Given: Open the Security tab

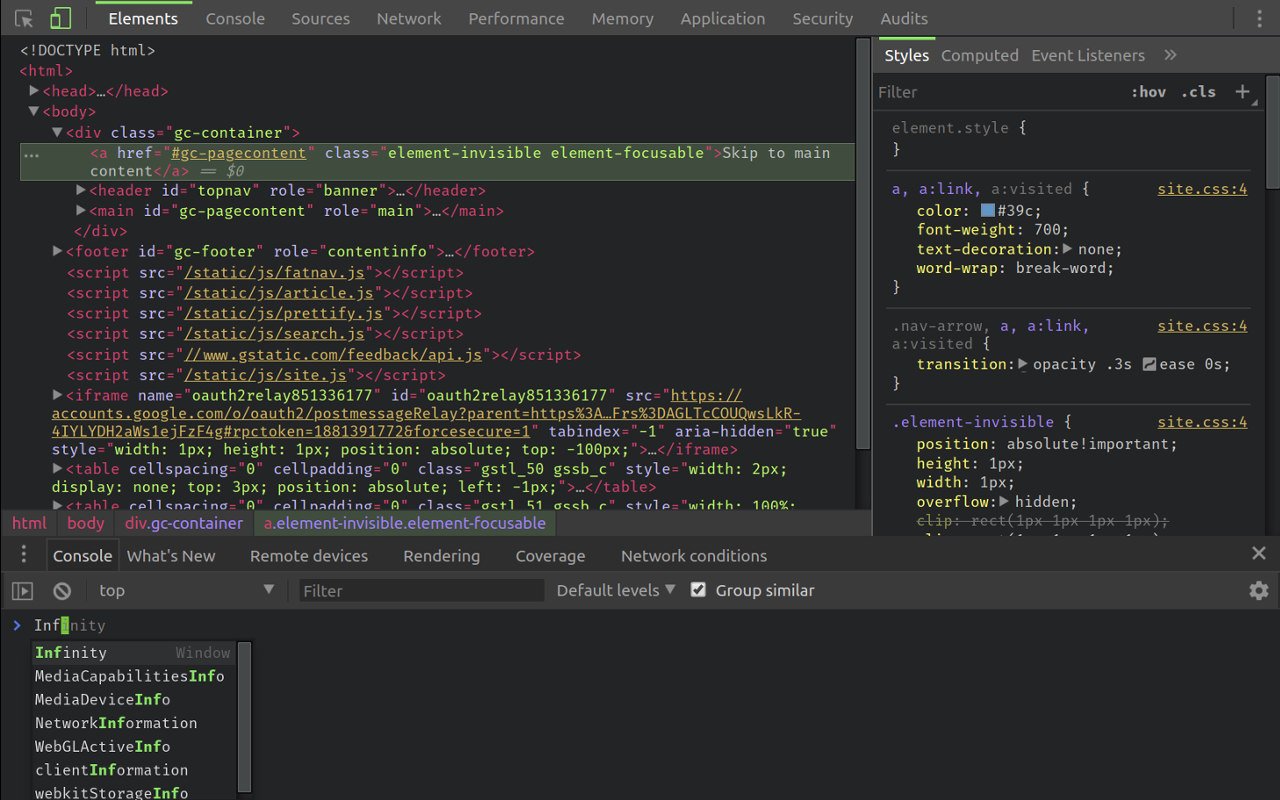Looking at the screenshot, I should coord(823,18).
